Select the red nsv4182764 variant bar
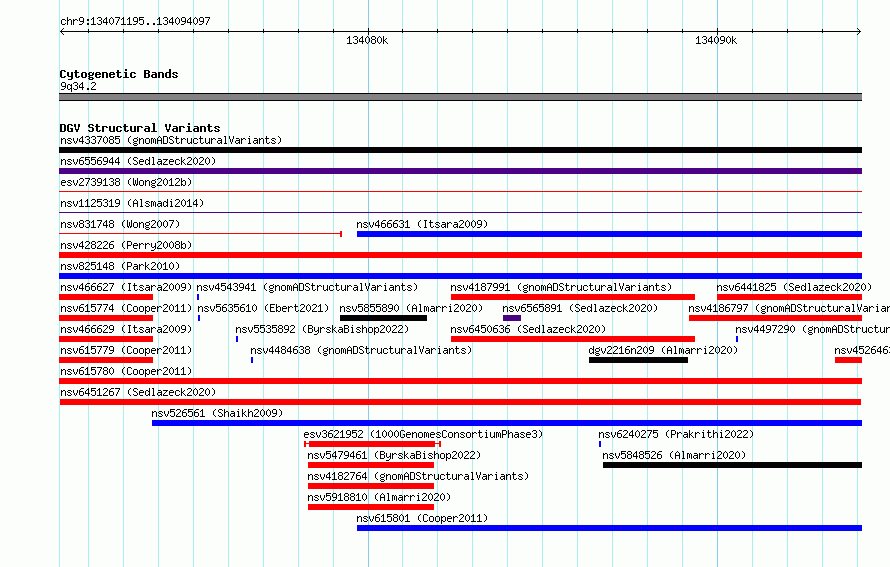 (x=371, y=486)
